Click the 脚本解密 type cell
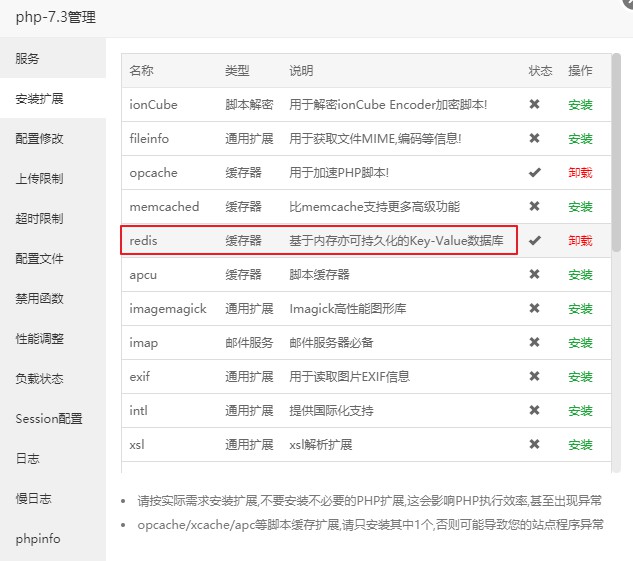 [x=249, y=105]
